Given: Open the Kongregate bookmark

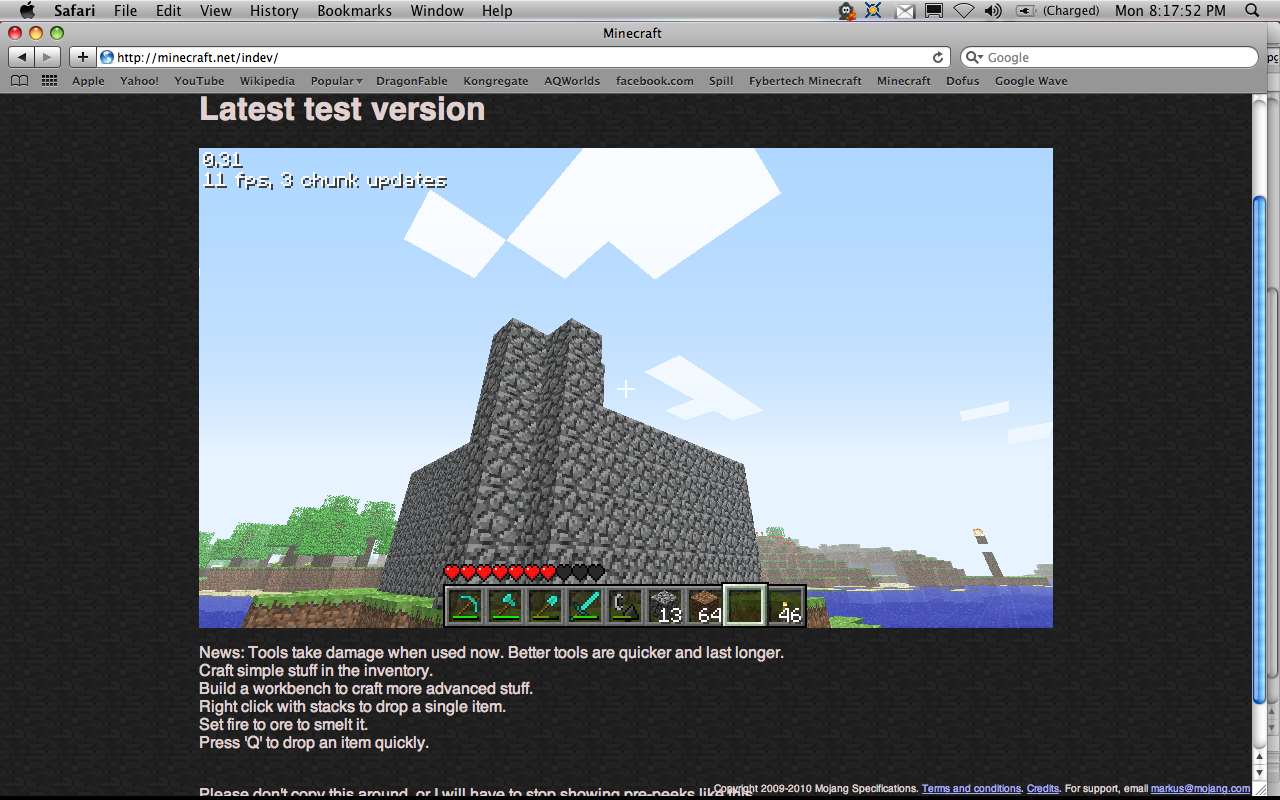Looking at the screenshot, I should [496, 81].
